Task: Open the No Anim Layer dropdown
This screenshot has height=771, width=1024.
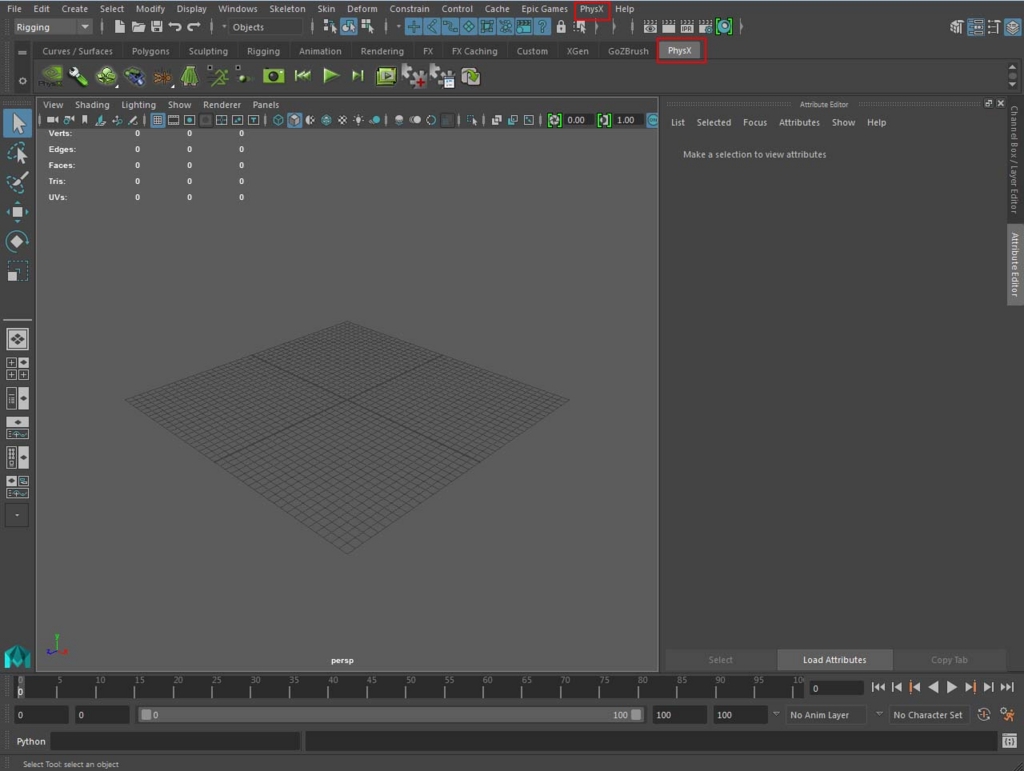Action: click(x=827, y=715)
